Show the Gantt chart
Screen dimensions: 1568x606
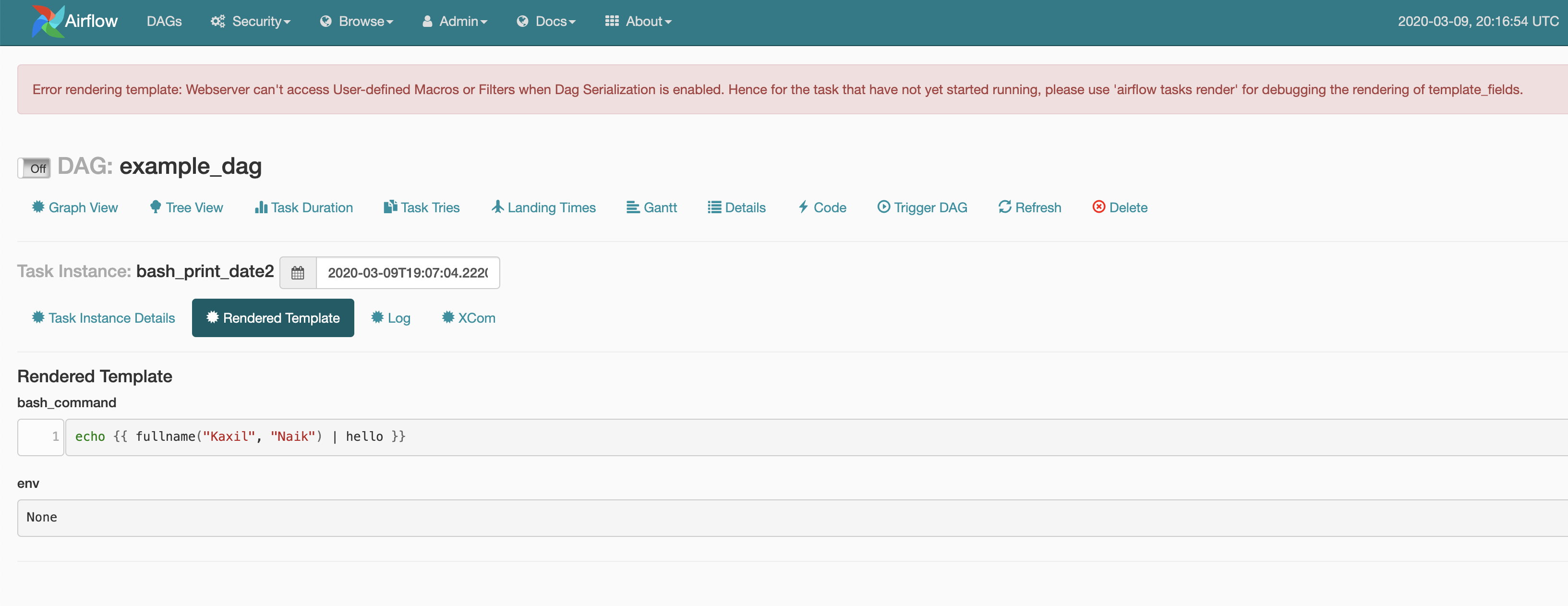651,208
